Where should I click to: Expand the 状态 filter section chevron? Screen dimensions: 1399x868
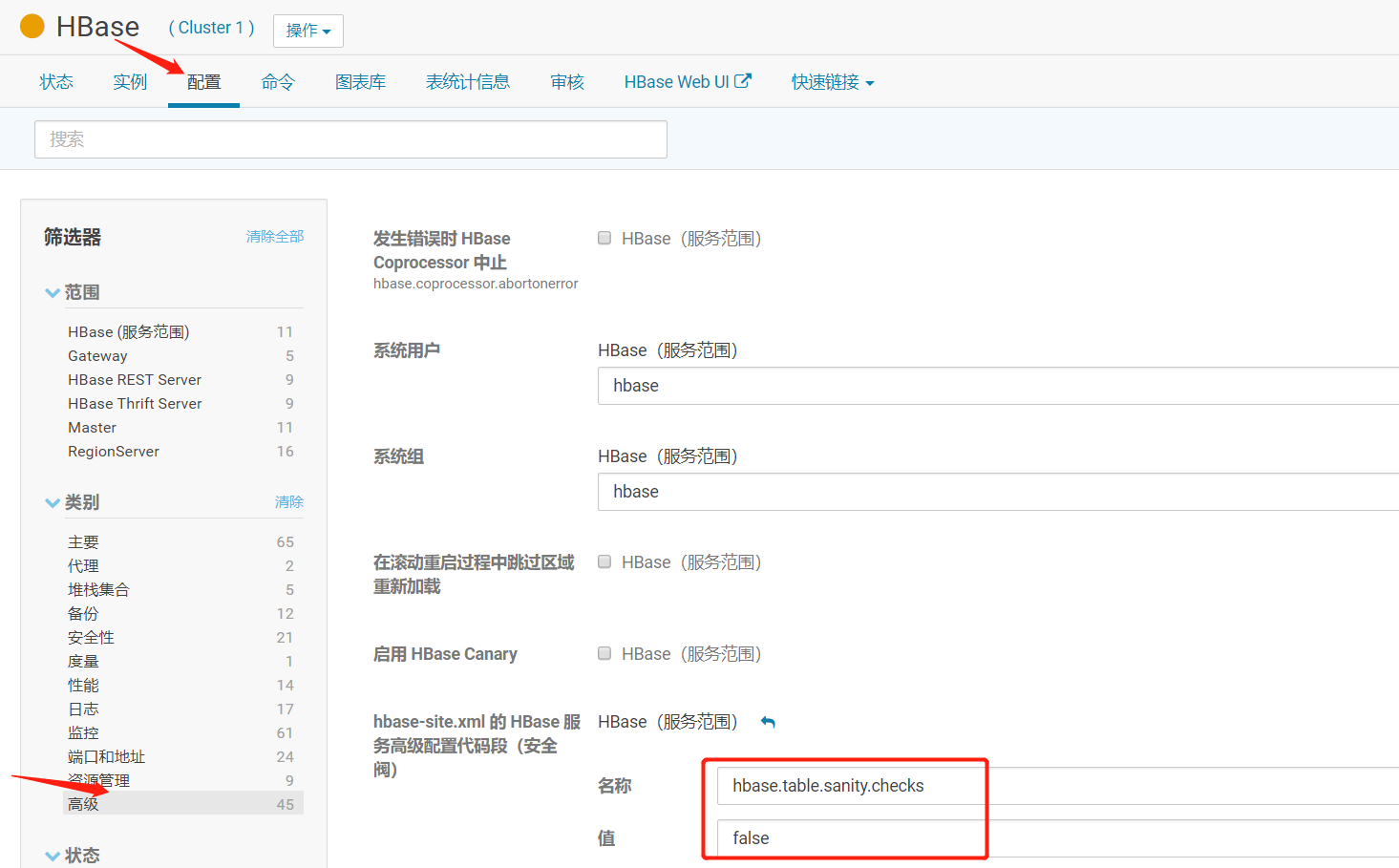(53, 857)
